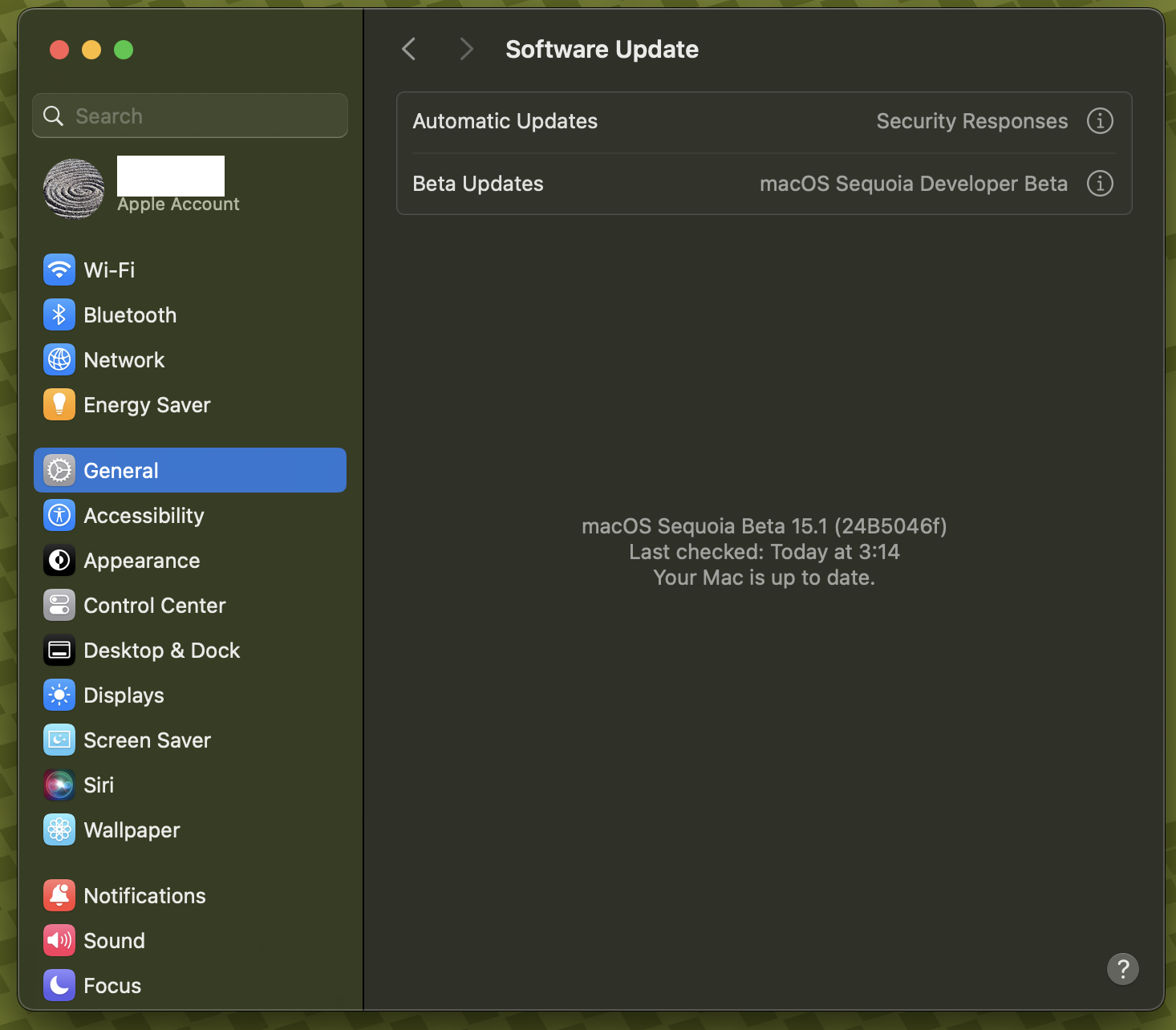Click the Appearance icon

coord(59,560)
